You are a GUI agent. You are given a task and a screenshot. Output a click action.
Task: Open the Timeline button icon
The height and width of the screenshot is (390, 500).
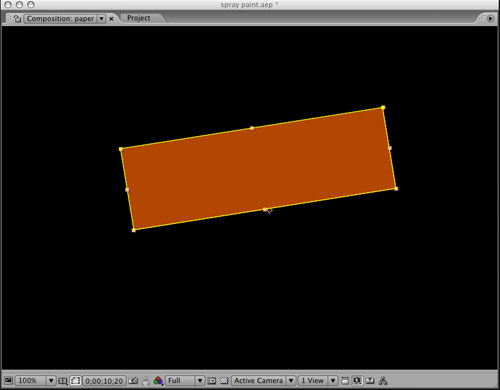pyautogui.click(x=370, y=381)
